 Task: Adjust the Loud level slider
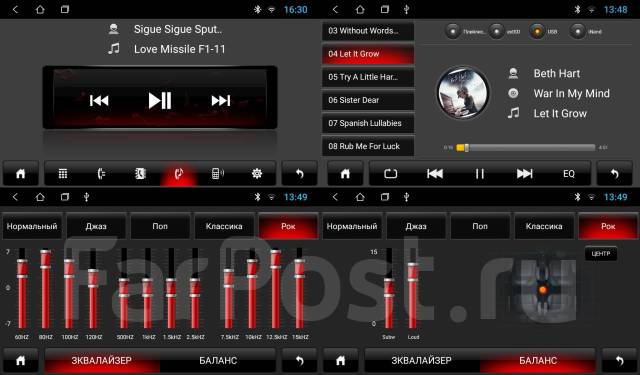413,288
